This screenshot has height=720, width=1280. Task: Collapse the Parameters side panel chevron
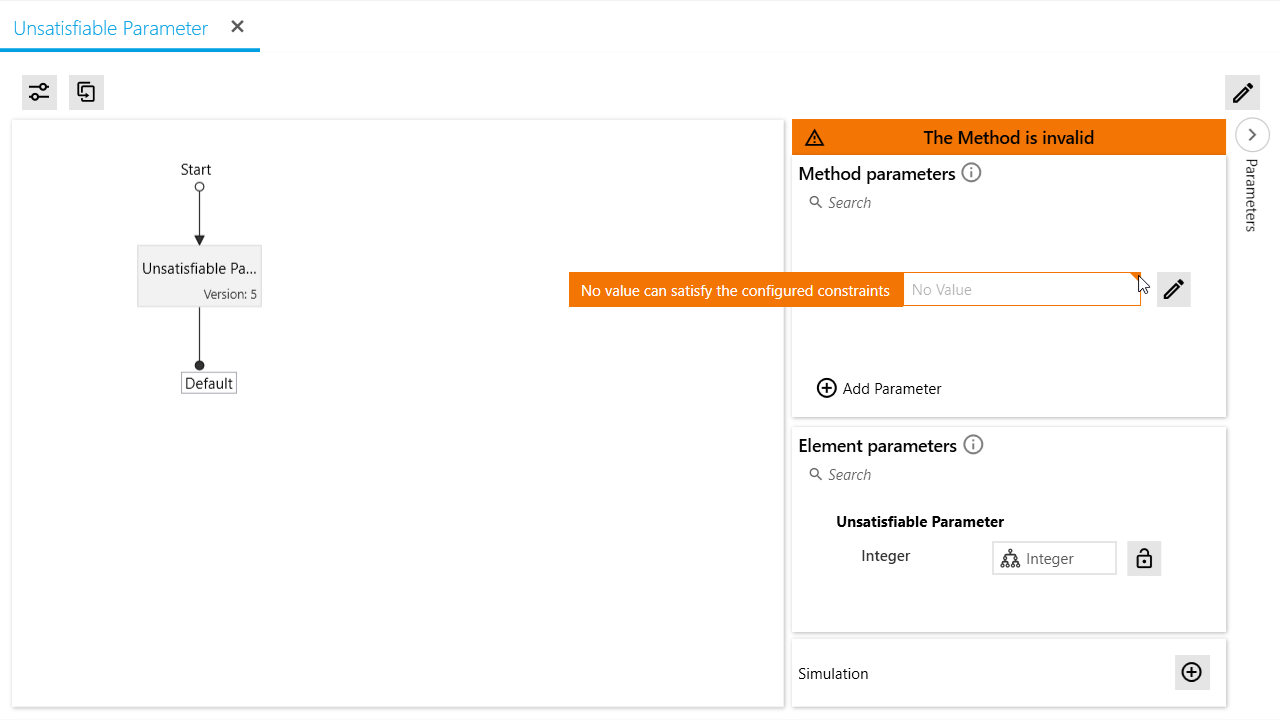[1252, 134]
